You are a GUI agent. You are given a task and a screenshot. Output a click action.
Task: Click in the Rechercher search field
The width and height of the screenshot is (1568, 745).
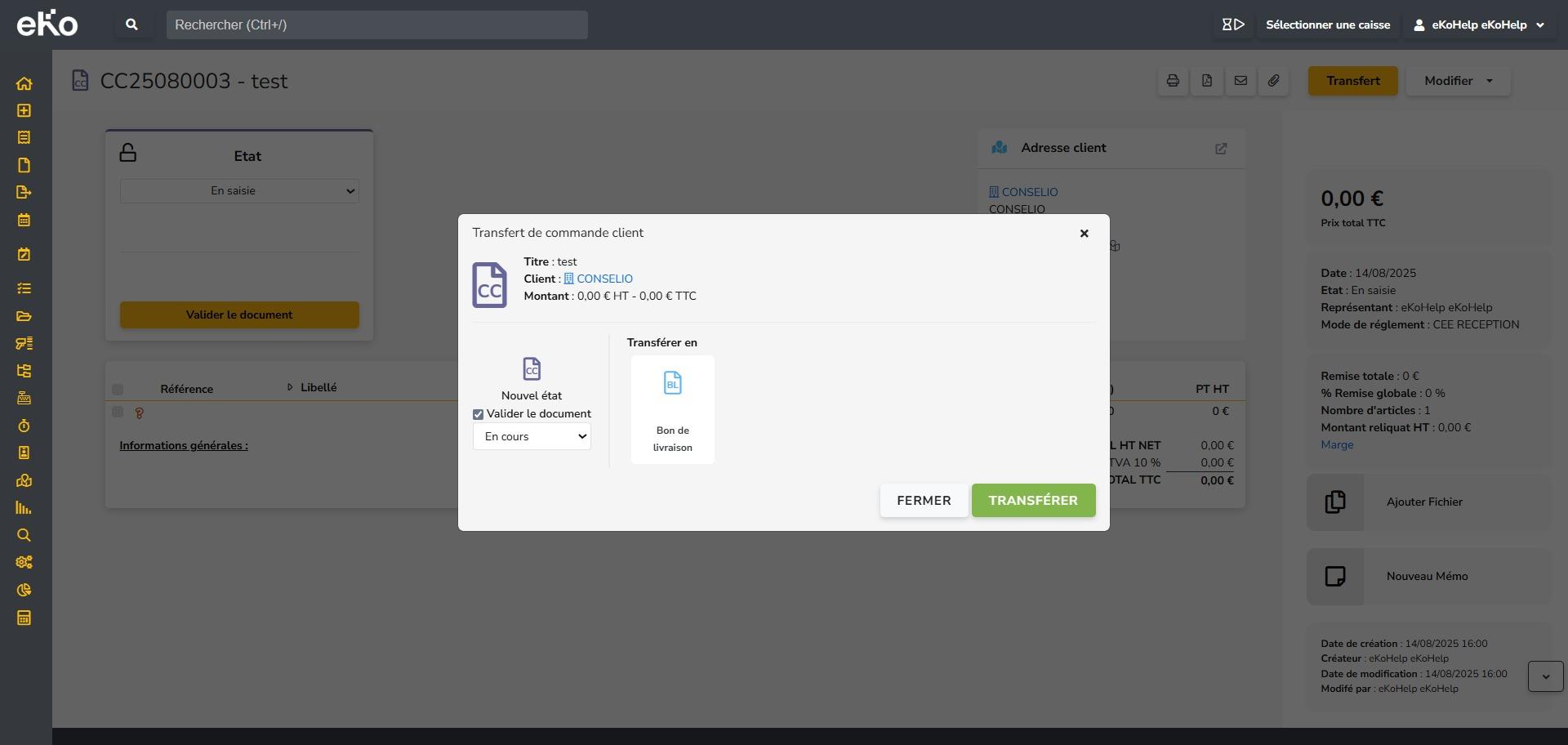pos(376,25)
